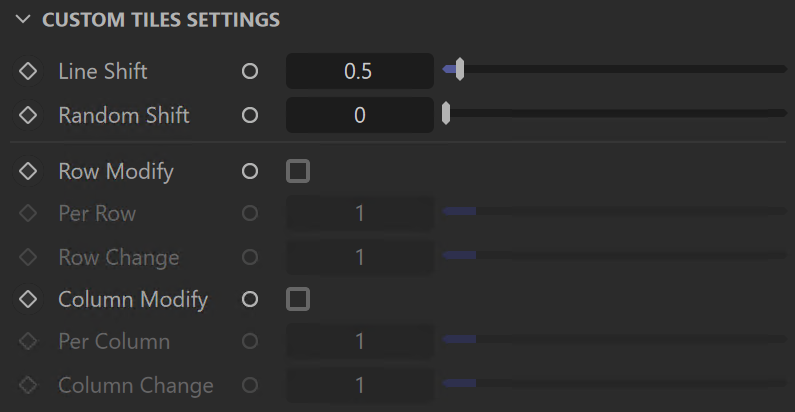
Task: Click the Random Shift value field
Action: click(x=359, y=115)
